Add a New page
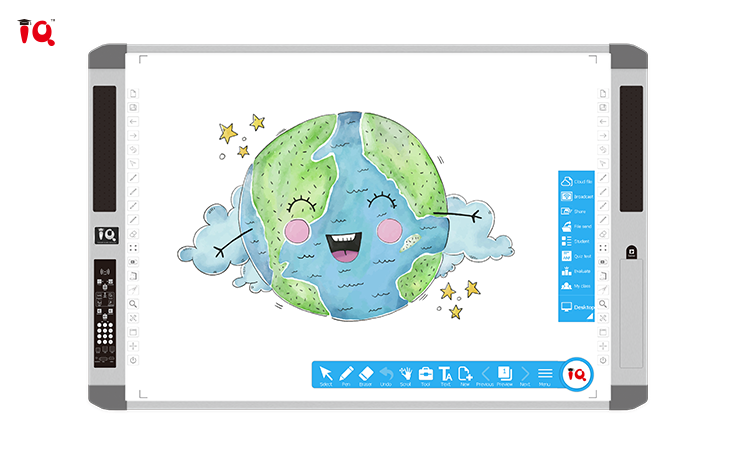Viewport: 735px width, 456px height. tap(465, 374)
